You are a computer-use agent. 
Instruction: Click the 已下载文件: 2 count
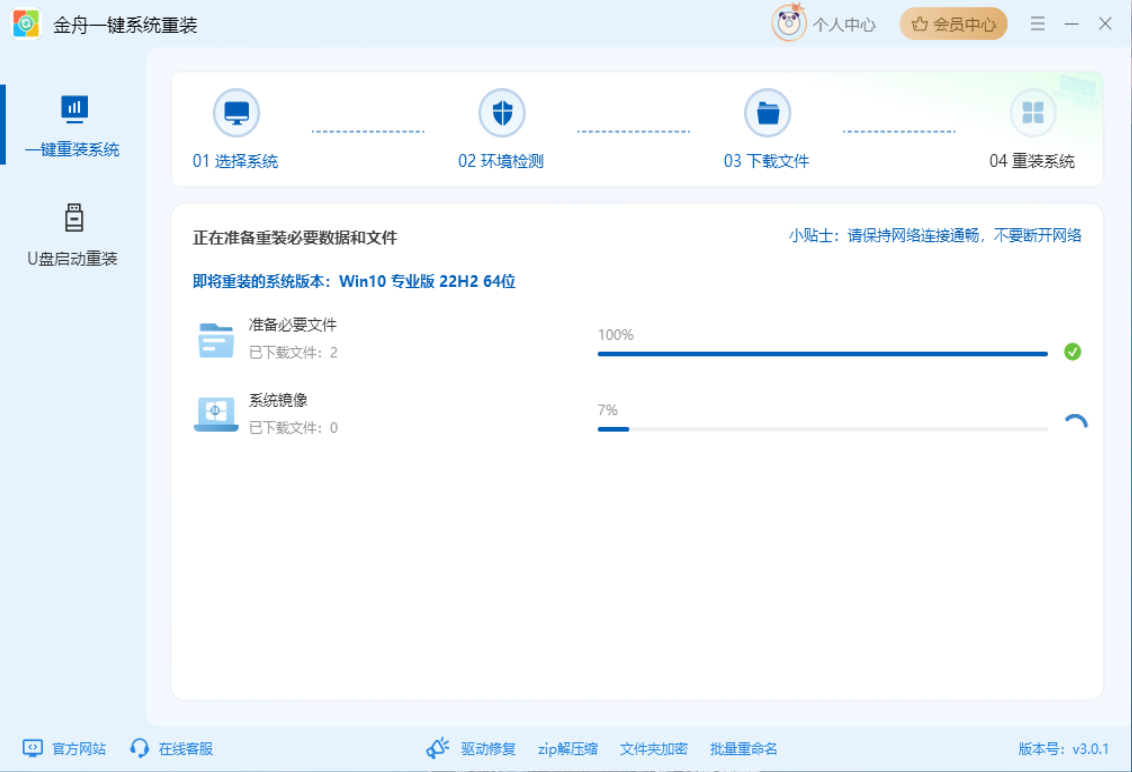tap(293, 352)
